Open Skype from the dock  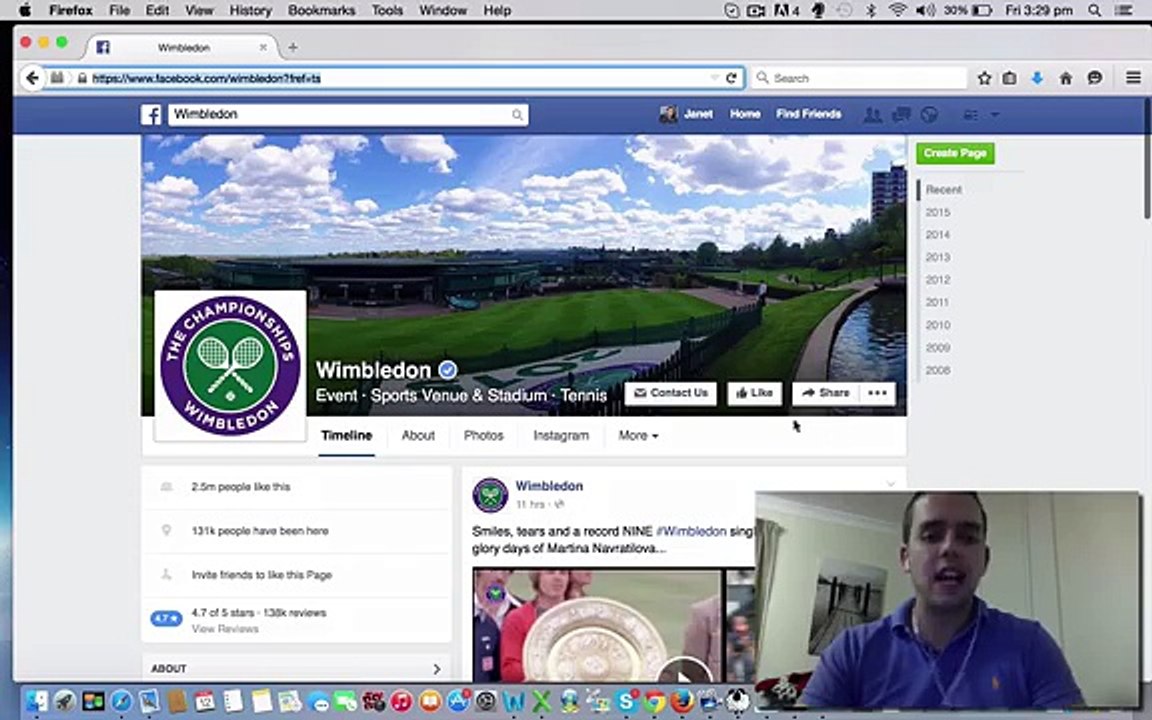coord(626,700)
